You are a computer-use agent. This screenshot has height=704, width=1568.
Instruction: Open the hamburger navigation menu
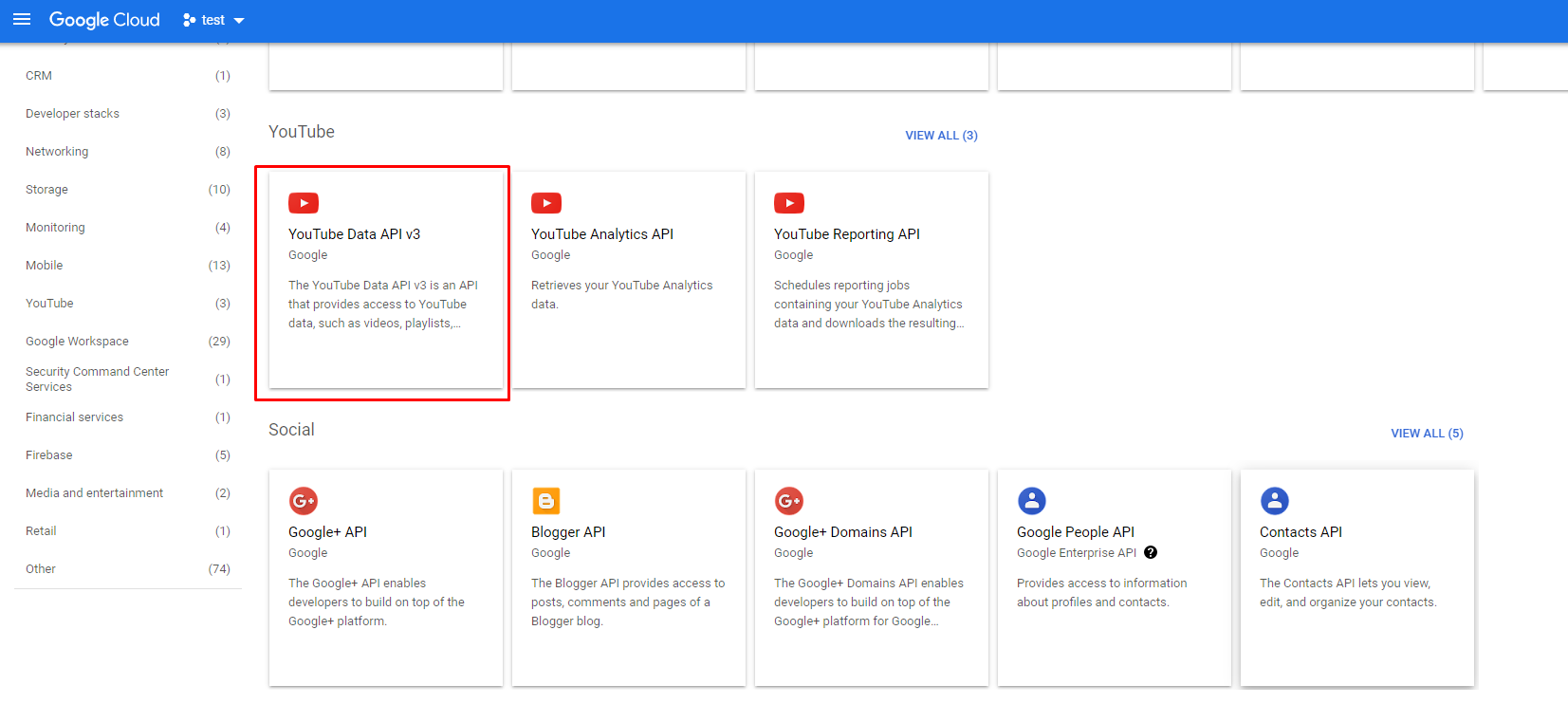[x=22, y=20]
